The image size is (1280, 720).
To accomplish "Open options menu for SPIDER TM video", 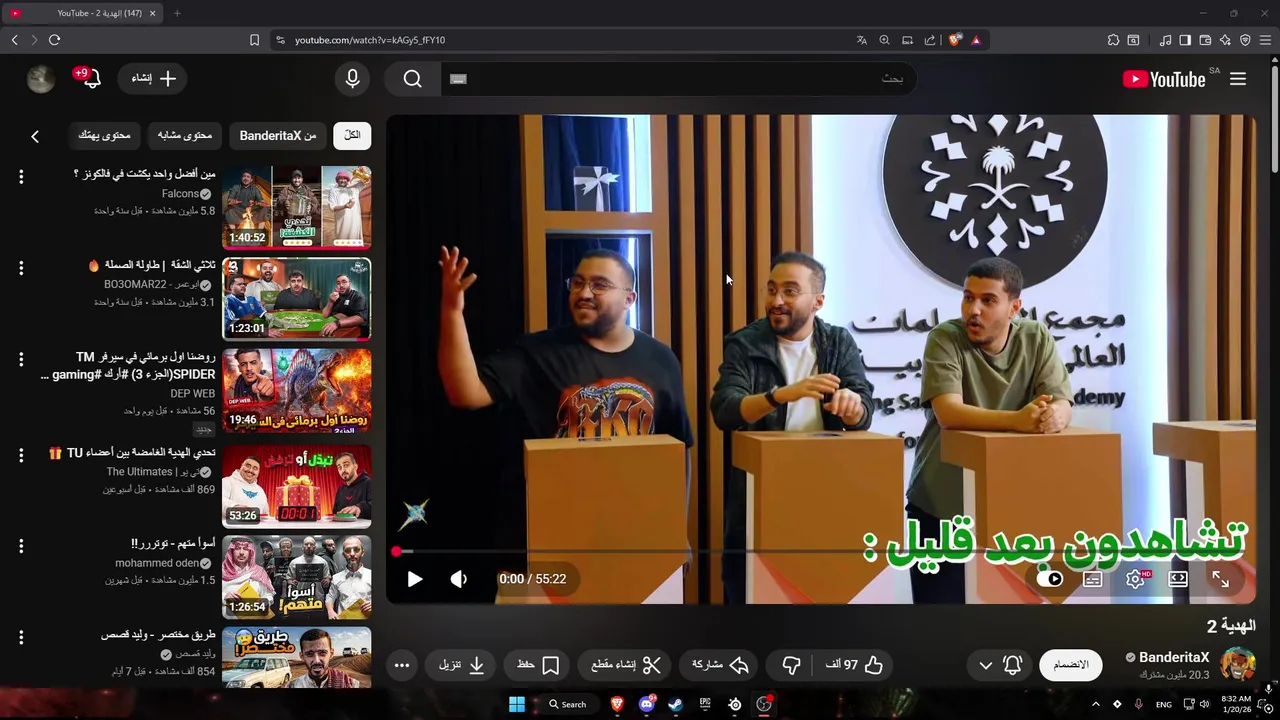I will tap(21, 359).
